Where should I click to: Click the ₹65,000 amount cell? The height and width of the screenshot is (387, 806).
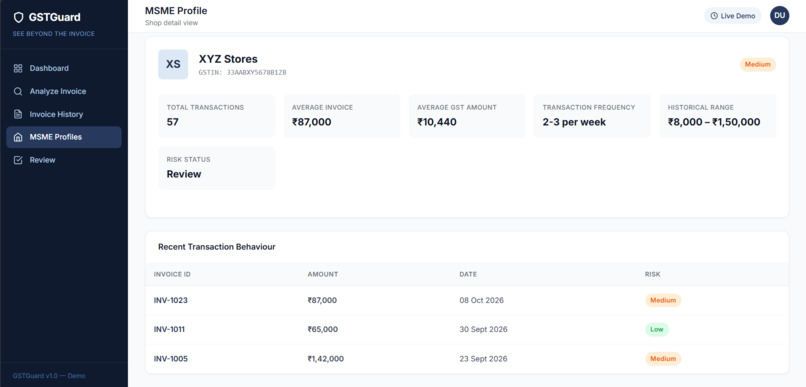coord(323,329)
